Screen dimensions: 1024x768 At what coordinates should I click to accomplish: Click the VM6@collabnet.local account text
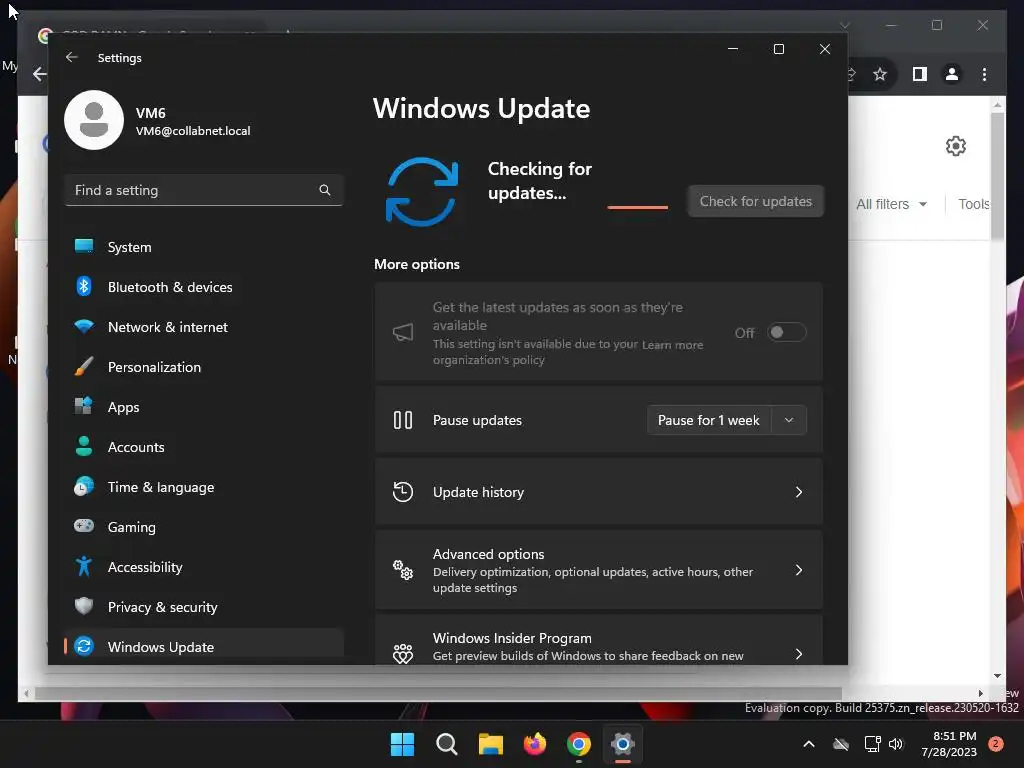(193, 131)
